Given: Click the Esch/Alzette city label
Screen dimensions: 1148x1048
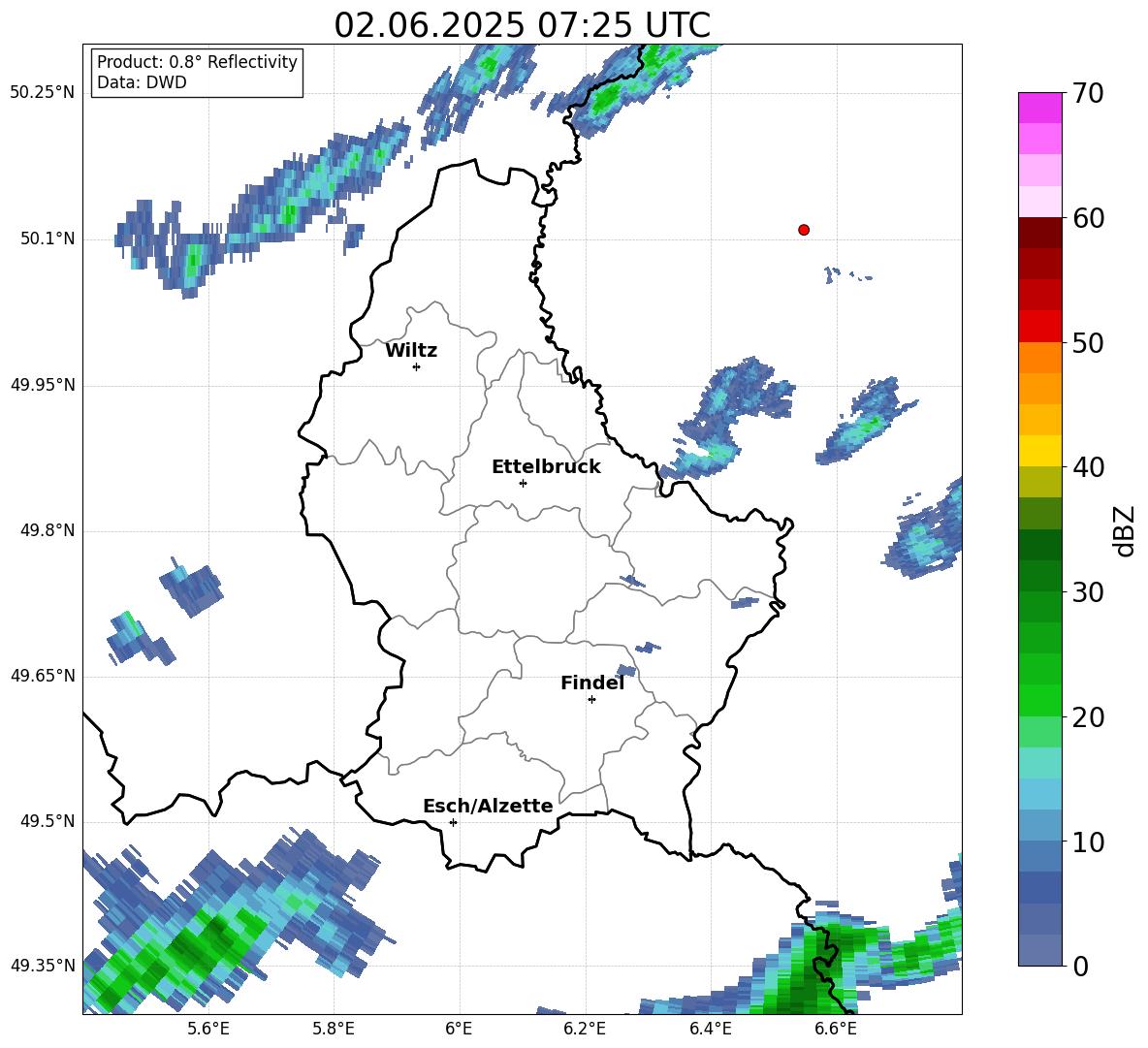Looking at the screenshot, I should [x=488, y=806].
